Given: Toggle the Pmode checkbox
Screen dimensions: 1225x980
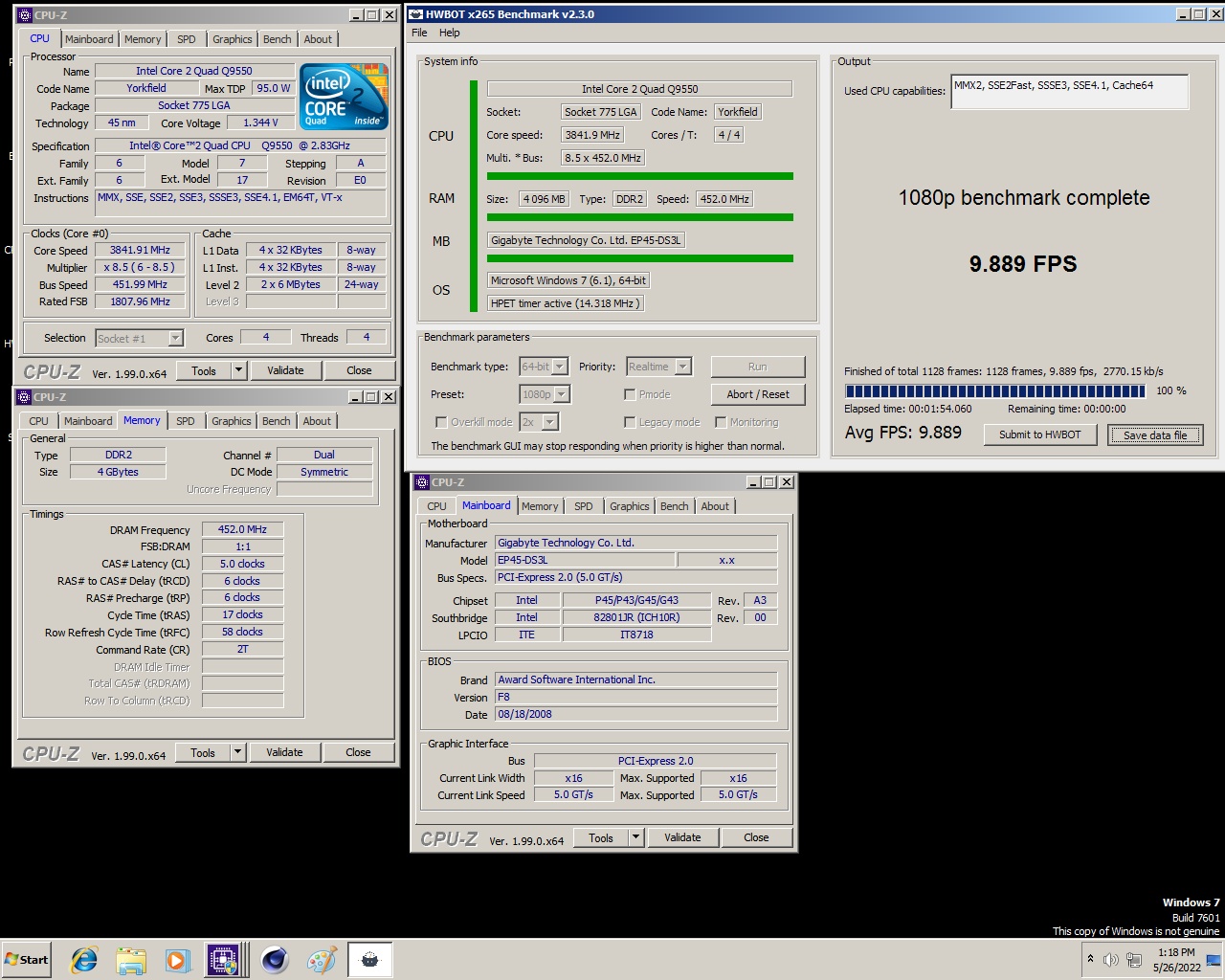Looking at the screenshot, I should click(x=630, y=394).
